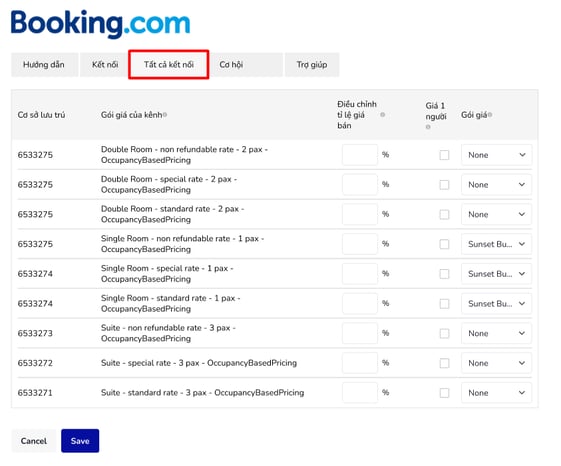Focus percent field for Single Room standard rate
Image resolution: width=561 pixels, height=466 pixels.
[360, 304]
